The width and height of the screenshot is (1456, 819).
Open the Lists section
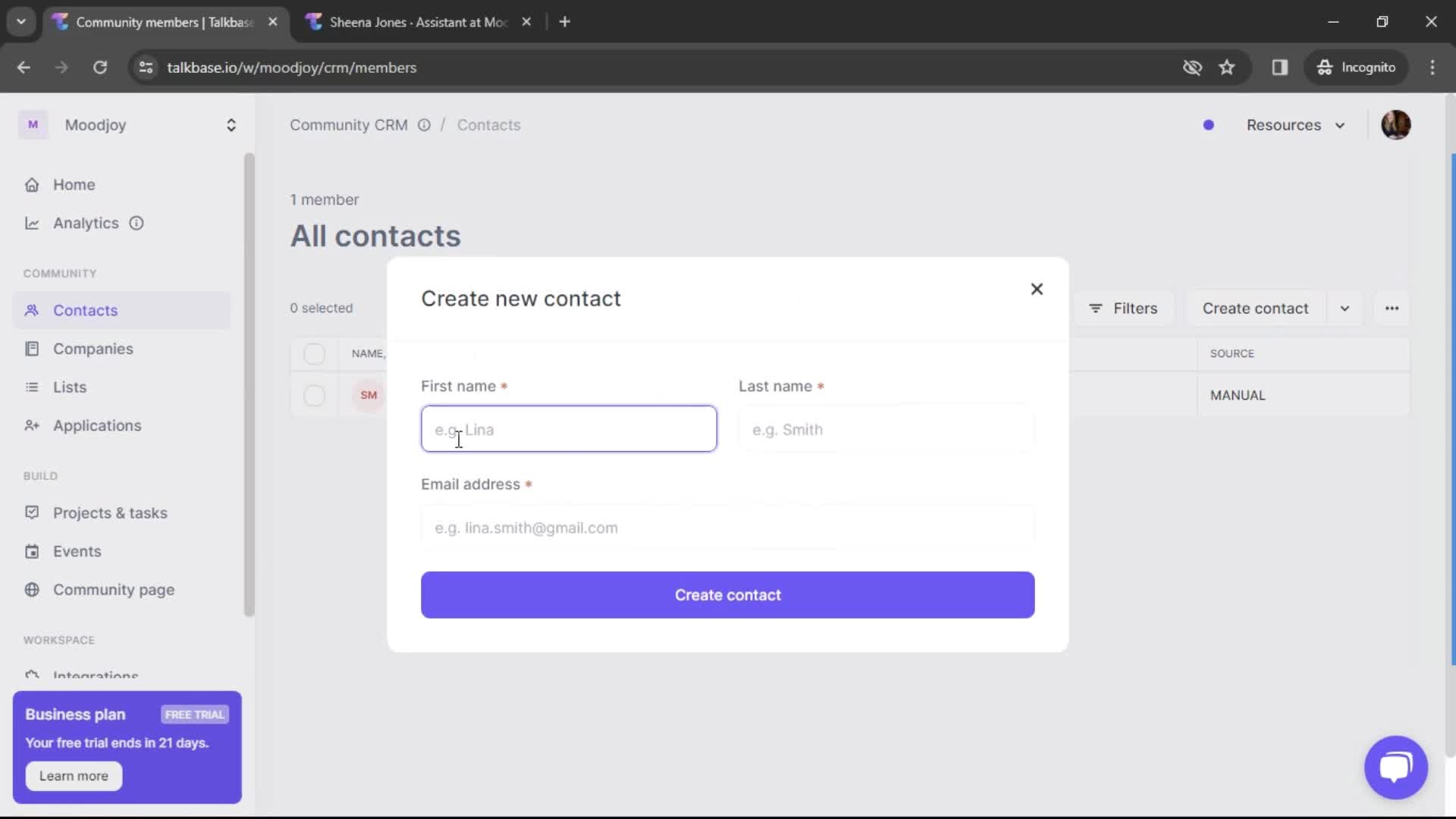coord(69,386)
